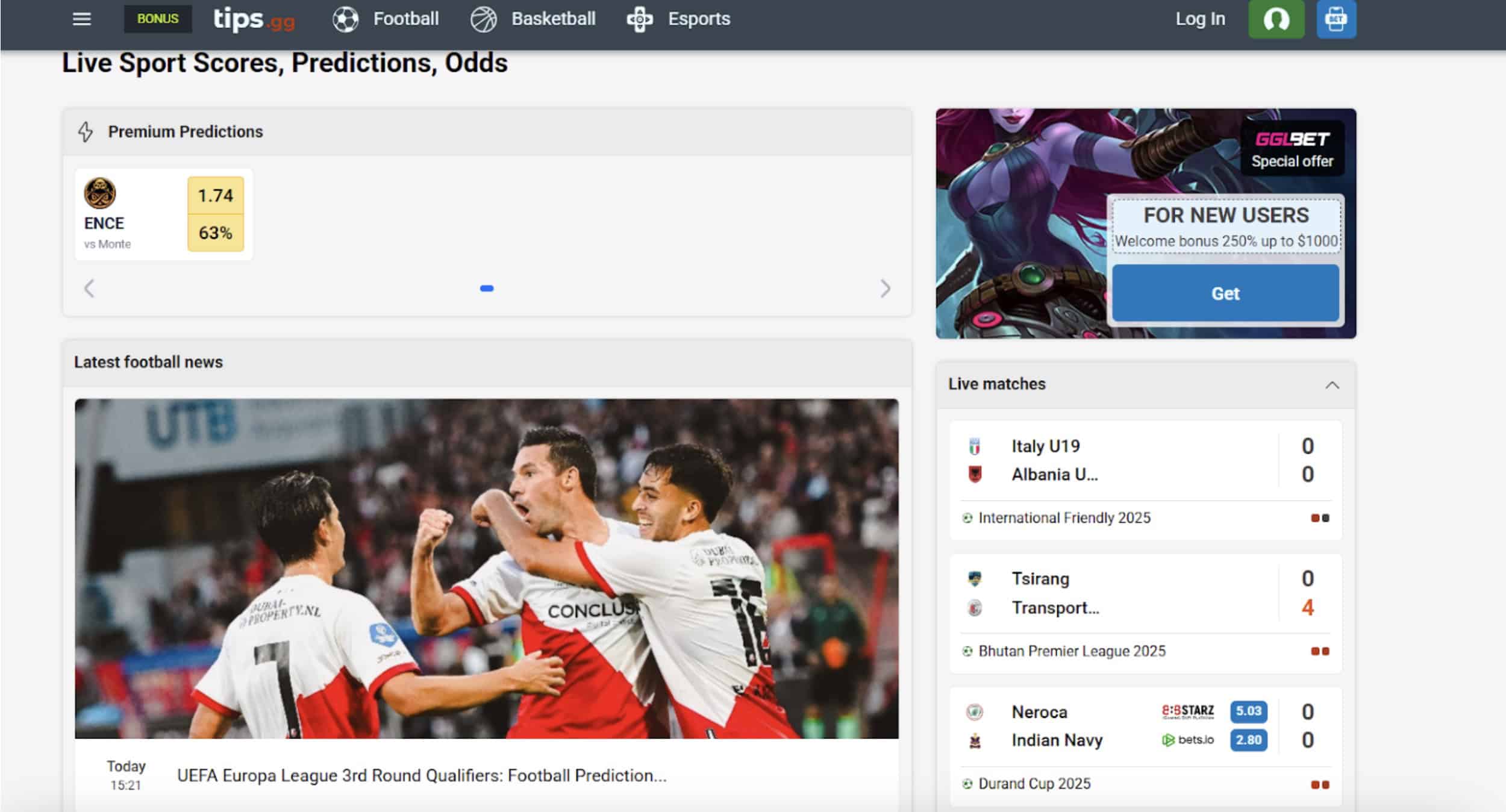Open the blue bet slip icon

pyautogui.click(x=1336, y=19)
